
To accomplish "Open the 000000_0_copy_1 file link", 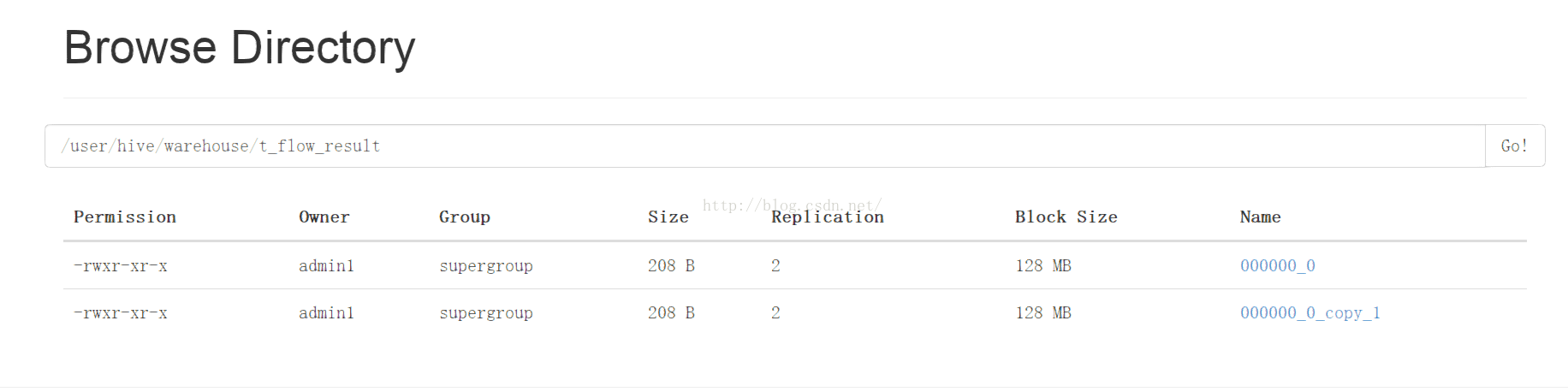I will point(1310,313).
